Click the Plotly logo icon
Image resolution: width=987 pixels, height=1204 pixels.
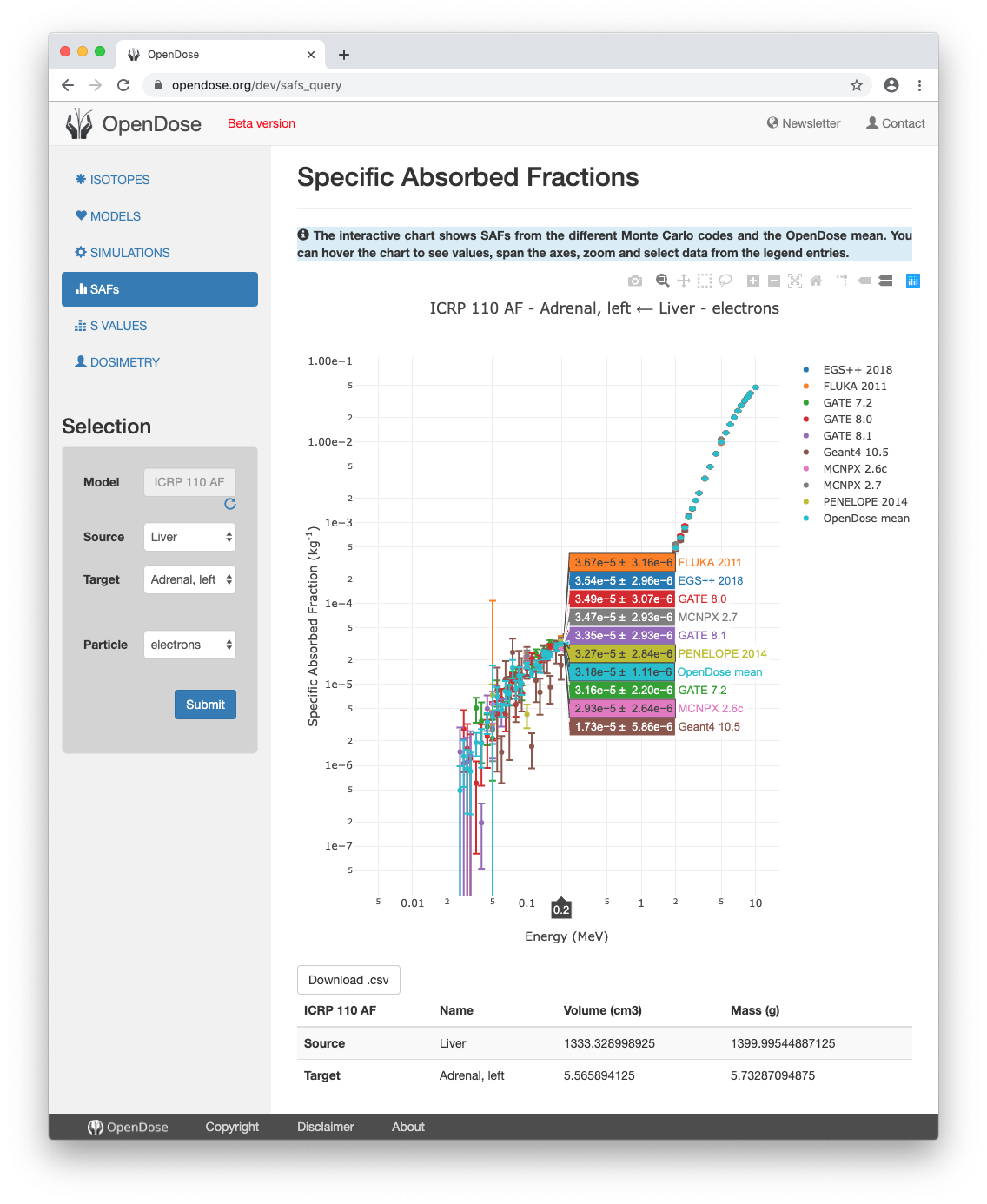coord(913,281)
